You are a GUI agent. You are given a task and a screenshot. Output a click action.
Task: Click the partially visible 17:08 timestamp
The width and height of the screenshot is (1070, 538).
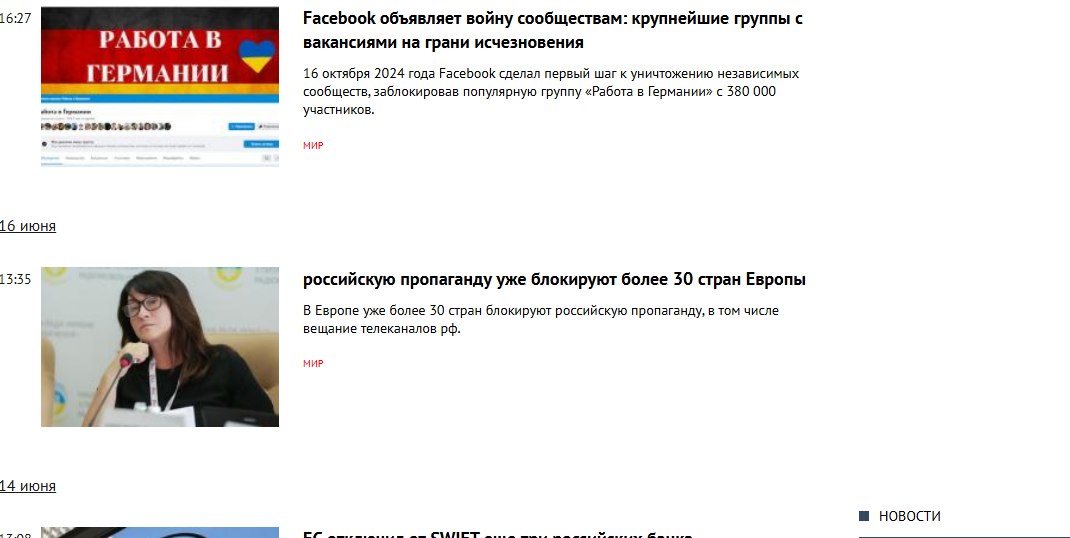(15, 535)
